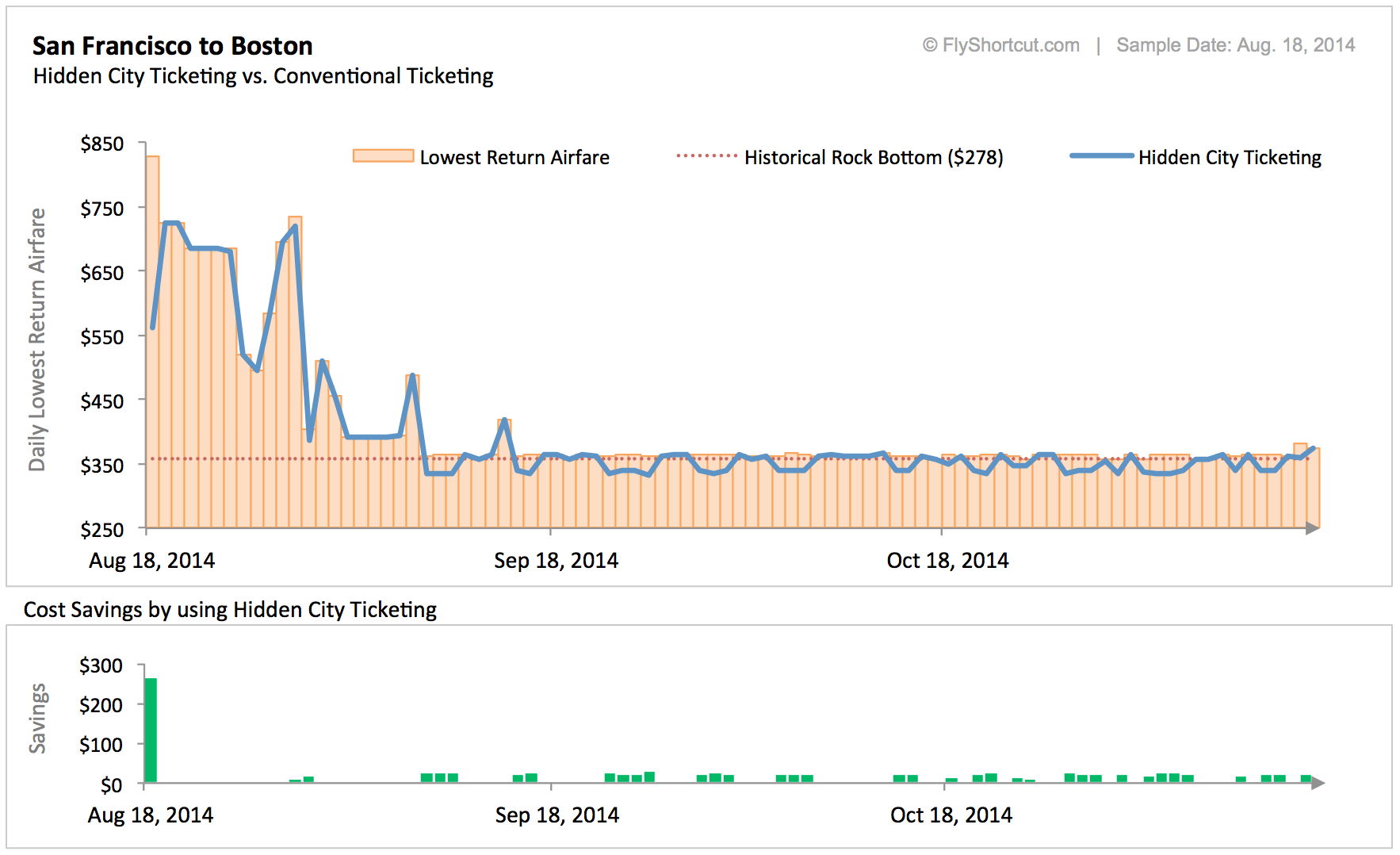1400x855 pixels.
Task: Click the '$650' y-axis label
Action: click(x=102, y=273)
